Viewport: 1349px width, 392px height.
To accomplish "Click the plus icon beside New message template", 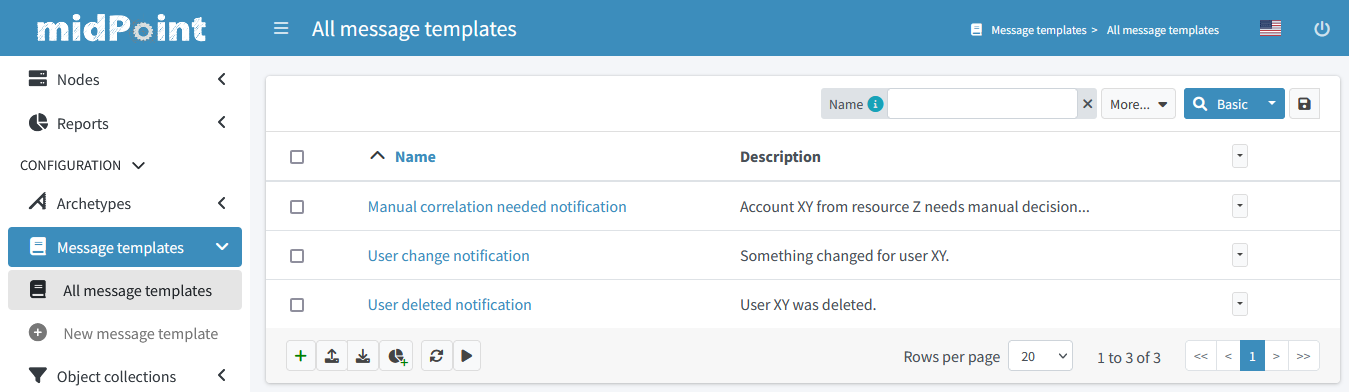I will (38, 333).
